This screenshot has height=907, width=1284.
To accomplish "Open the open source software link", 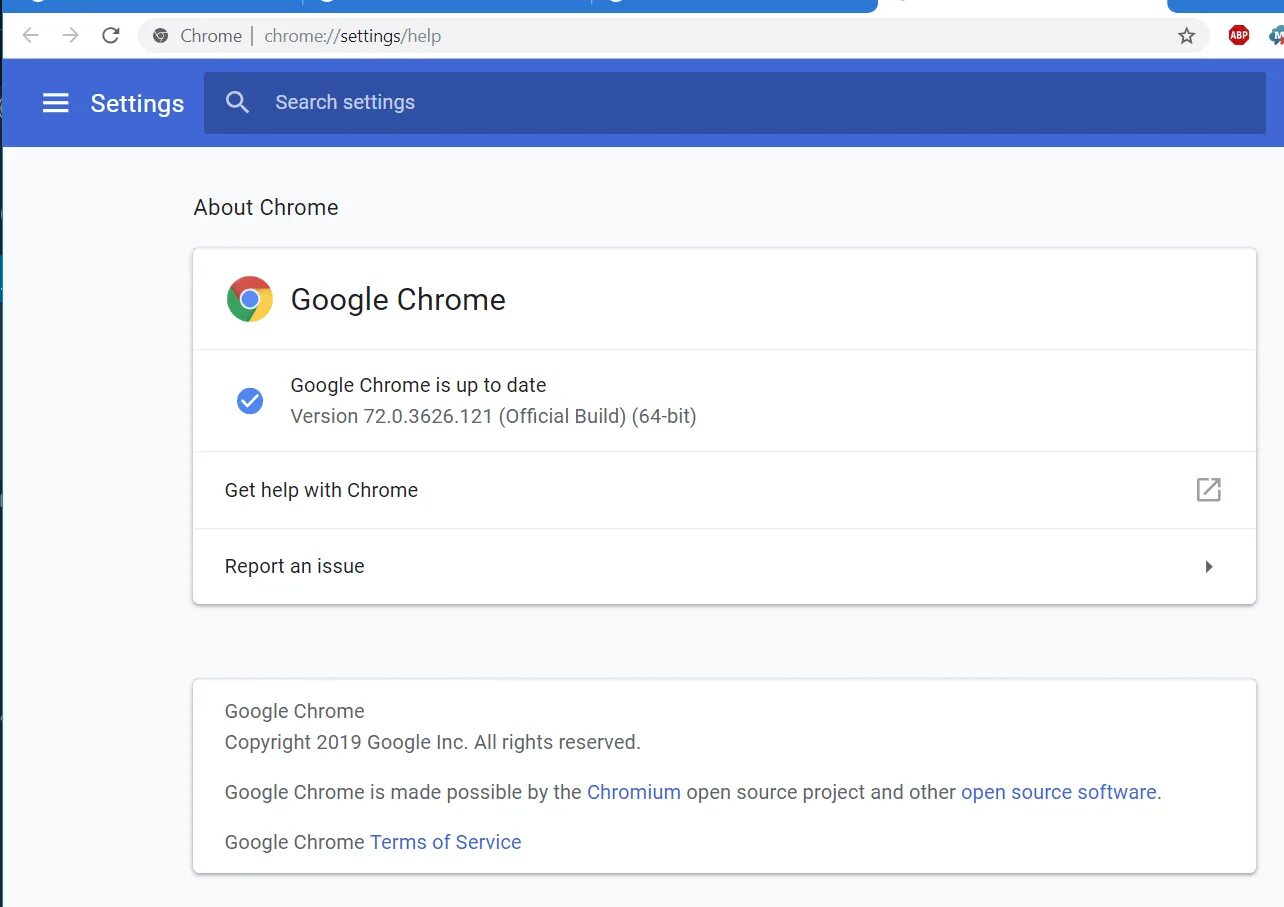I will coord(1058,792).
